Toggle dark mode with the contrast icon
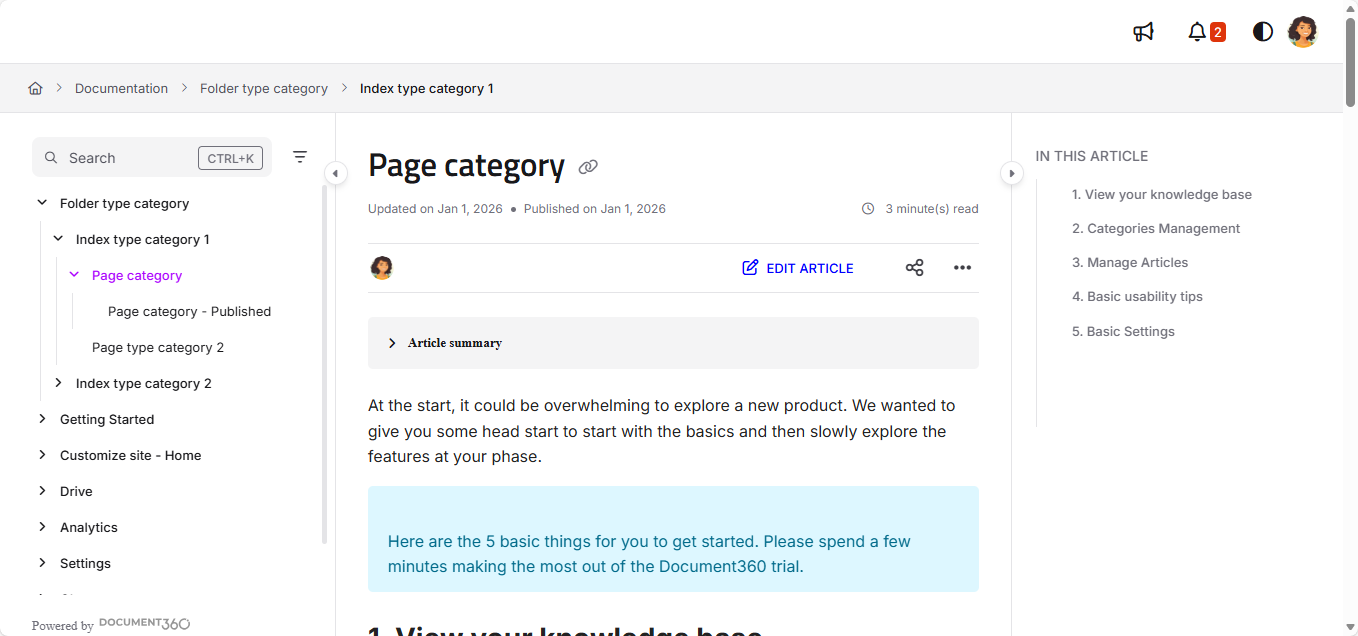The image size is (1358, 636). pyautogui.click(x=1262, y=31)
